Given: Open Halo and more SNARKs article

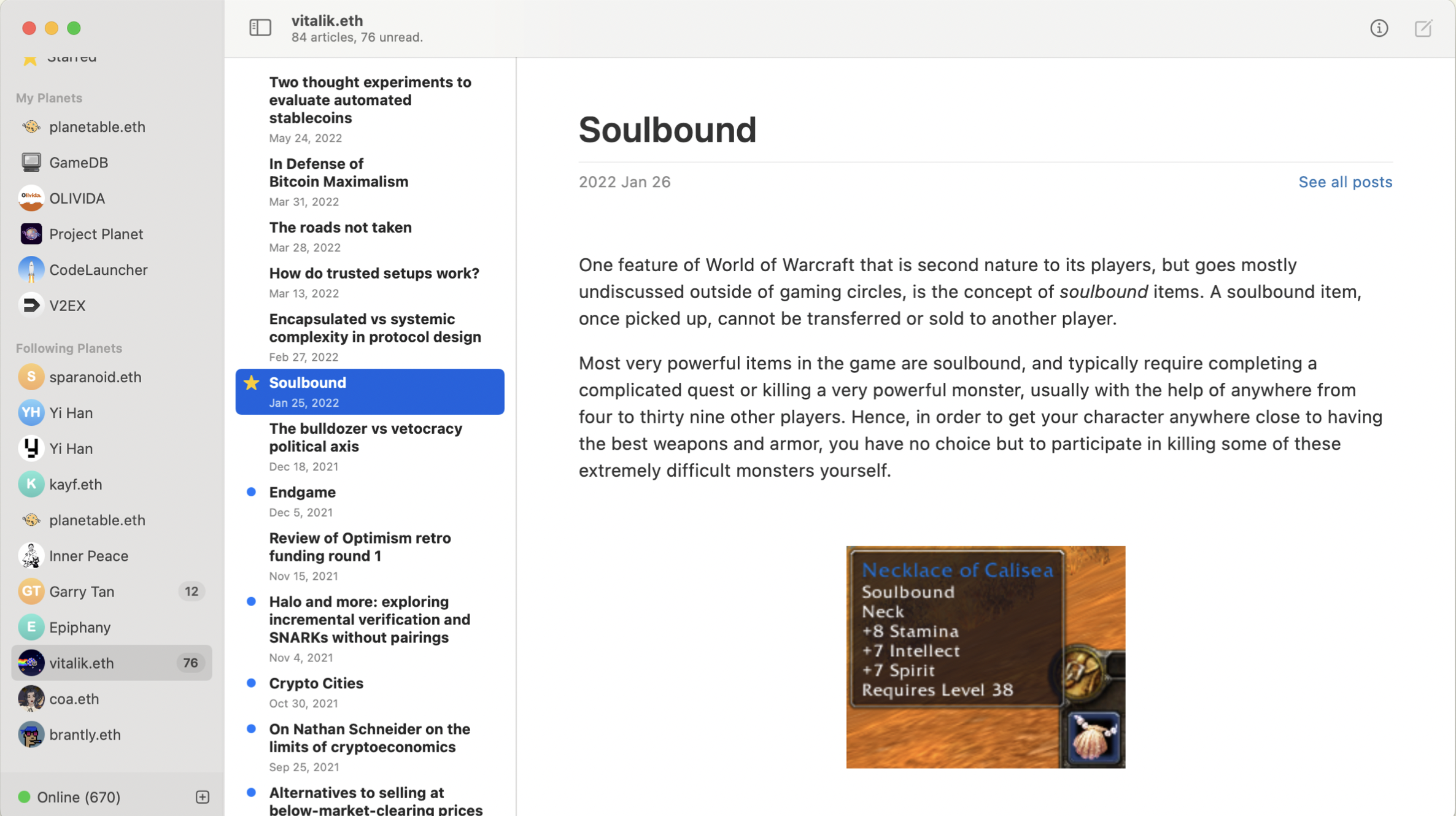Looking at the screenshot, I should point(370,628).
